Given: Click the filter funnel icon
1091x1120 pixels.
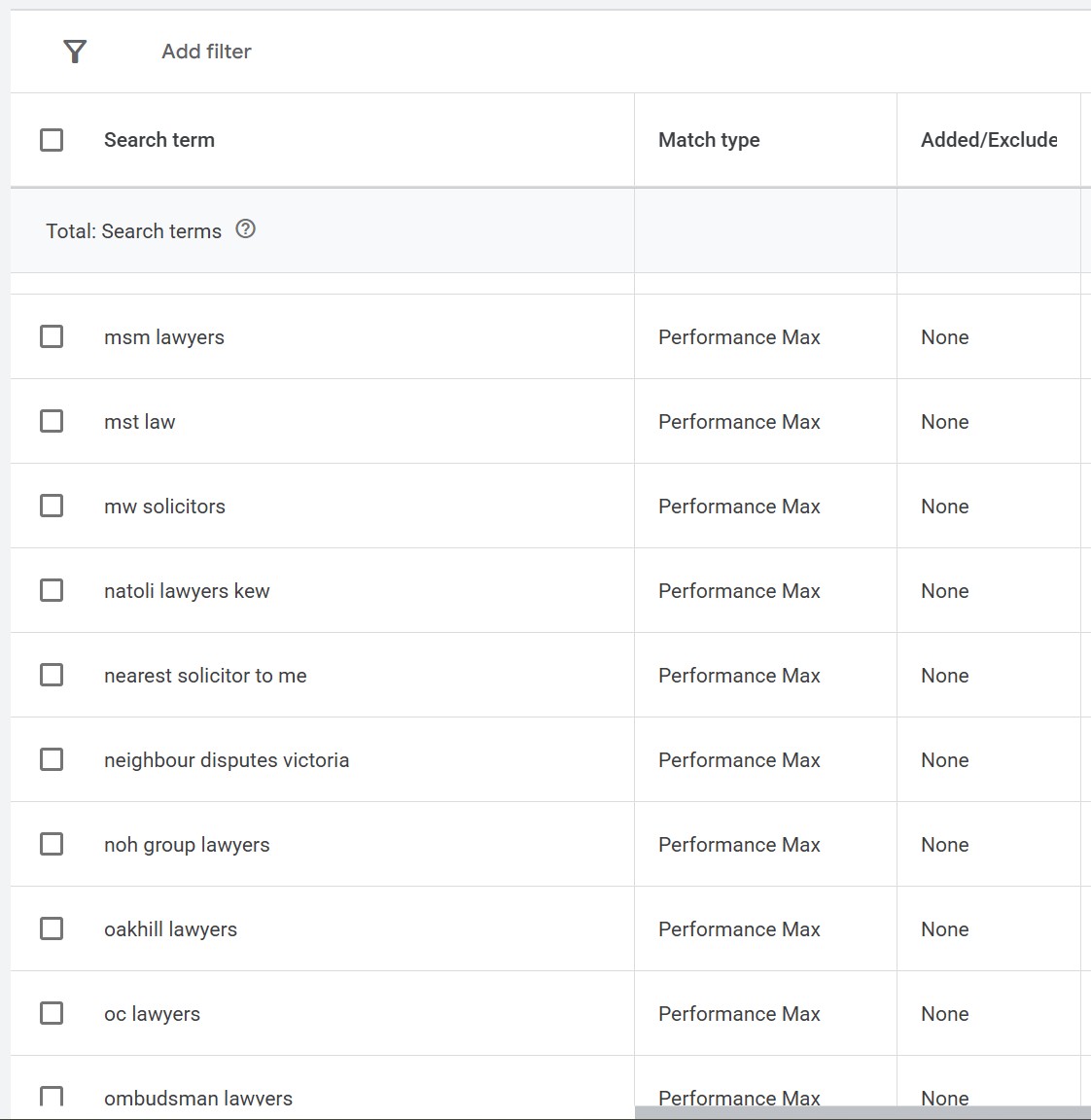Looking at the screenshot, I should coord(75,52).
